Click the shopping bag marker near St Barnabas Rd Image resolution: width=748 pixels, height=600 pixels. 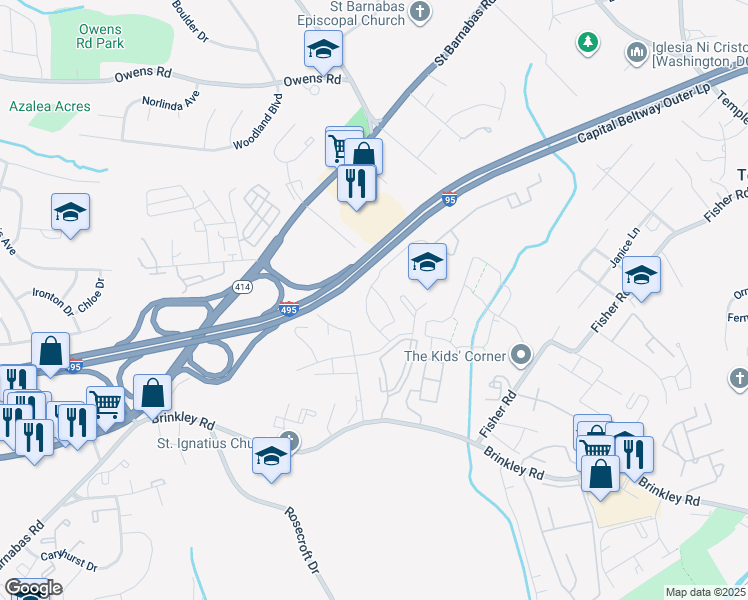point(364,157)
